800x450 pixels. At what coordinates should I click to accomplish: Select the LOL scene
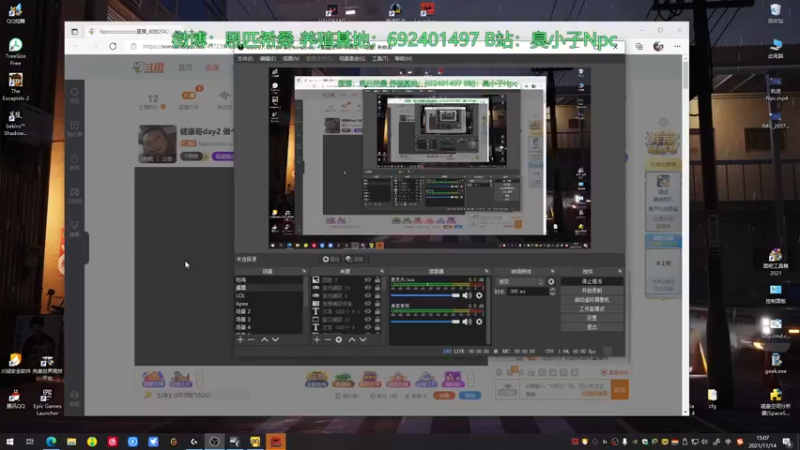(x=269, y=296)
